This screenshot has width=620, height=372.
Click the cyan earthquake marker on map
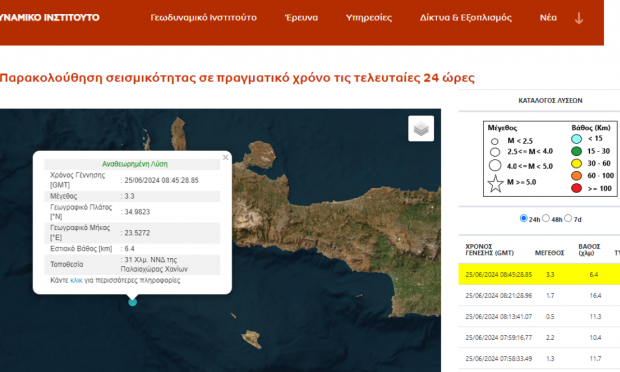click(x=132, y=302)
